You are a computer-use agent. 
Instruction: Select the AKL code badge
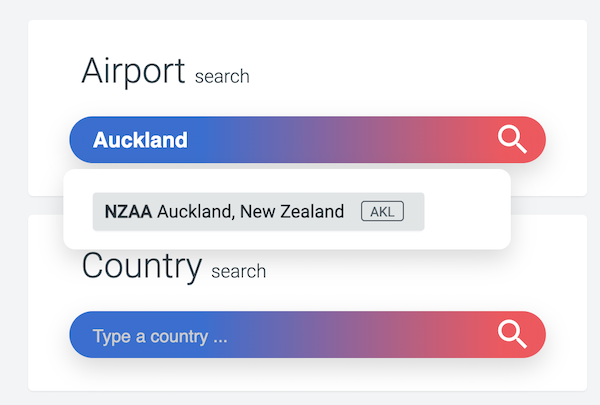382,212
